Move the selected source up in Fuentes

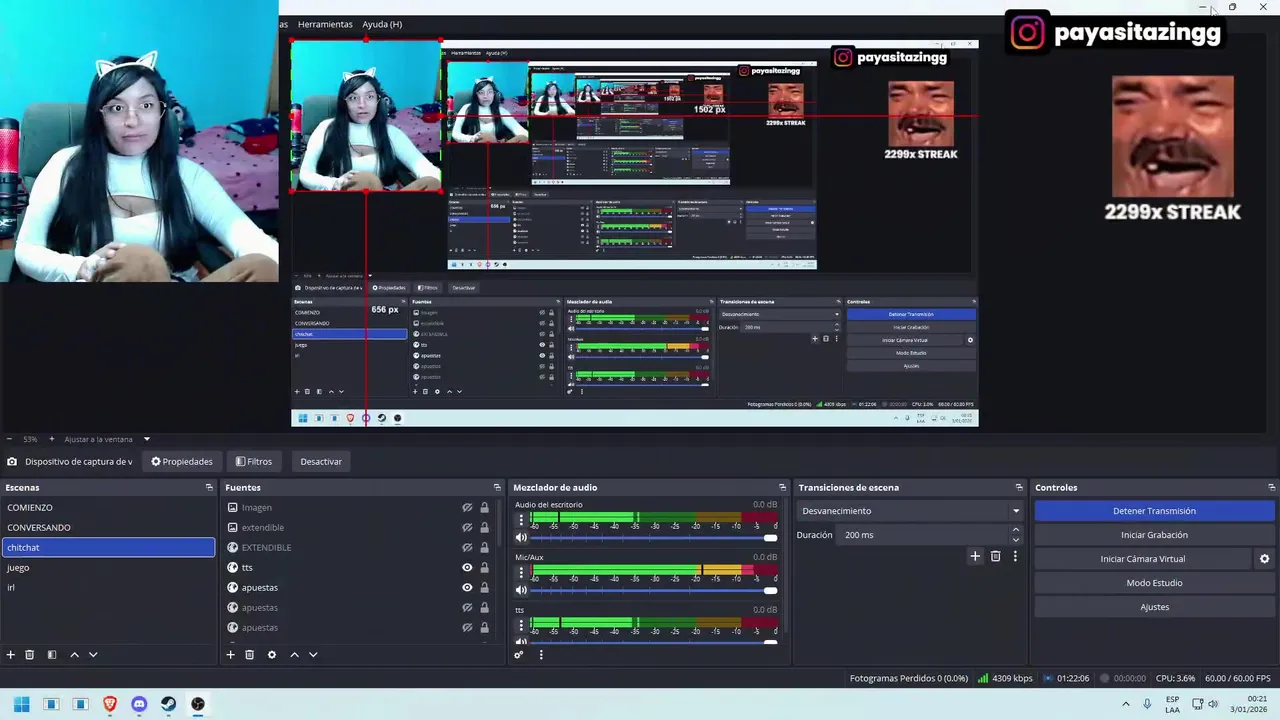(x=294, y=655)
